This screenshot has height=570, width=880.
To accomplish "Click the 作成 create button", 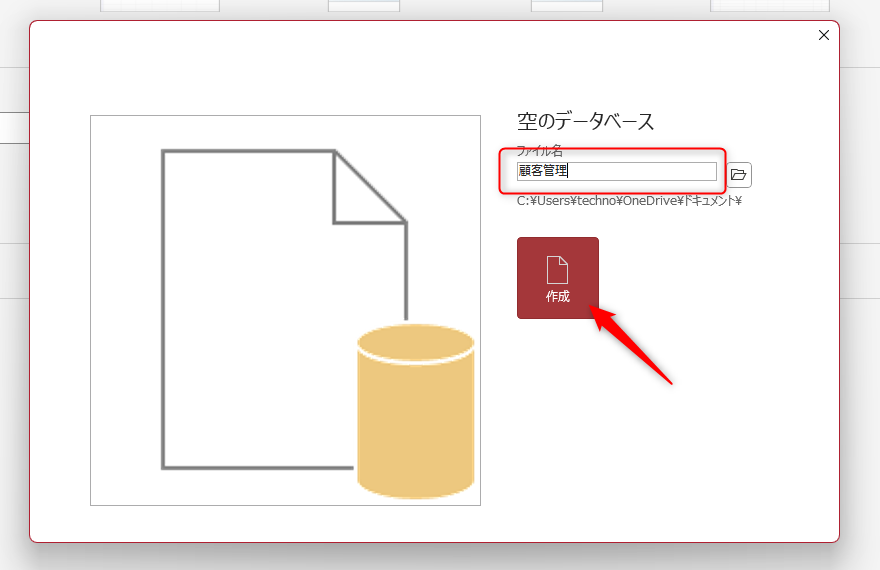I will (557, 278).
